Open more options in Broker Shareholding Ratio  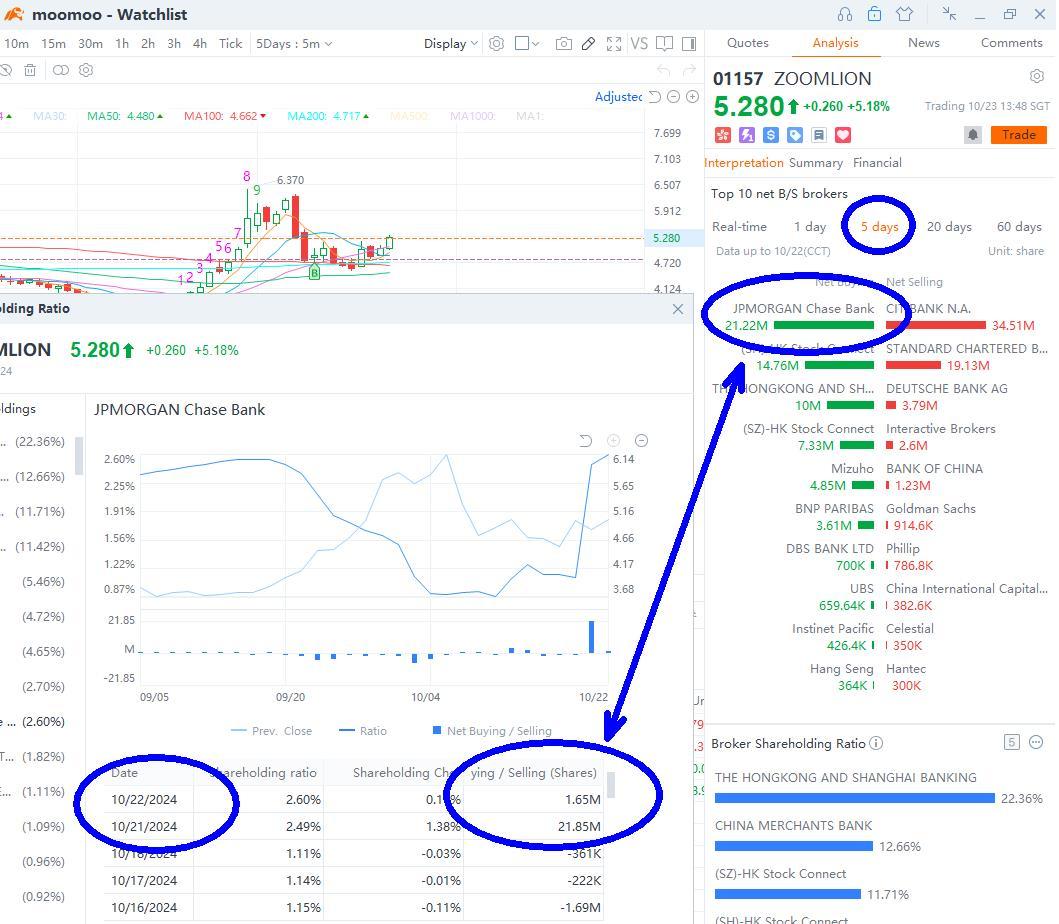(x=1036, y=742)
